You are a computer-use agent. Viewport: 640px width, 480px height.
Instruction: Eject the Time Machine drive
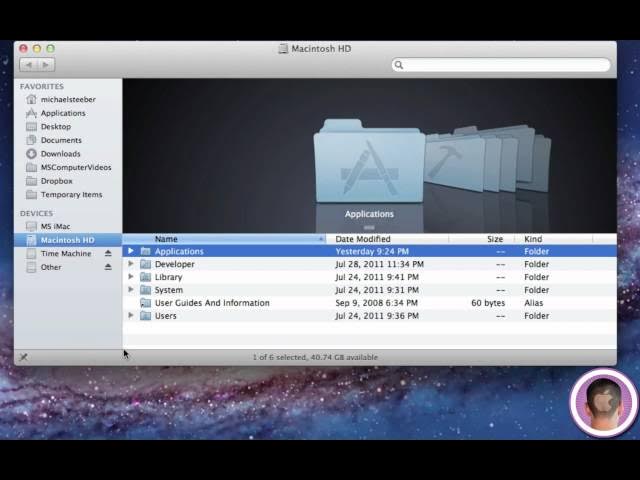(108, 253)
